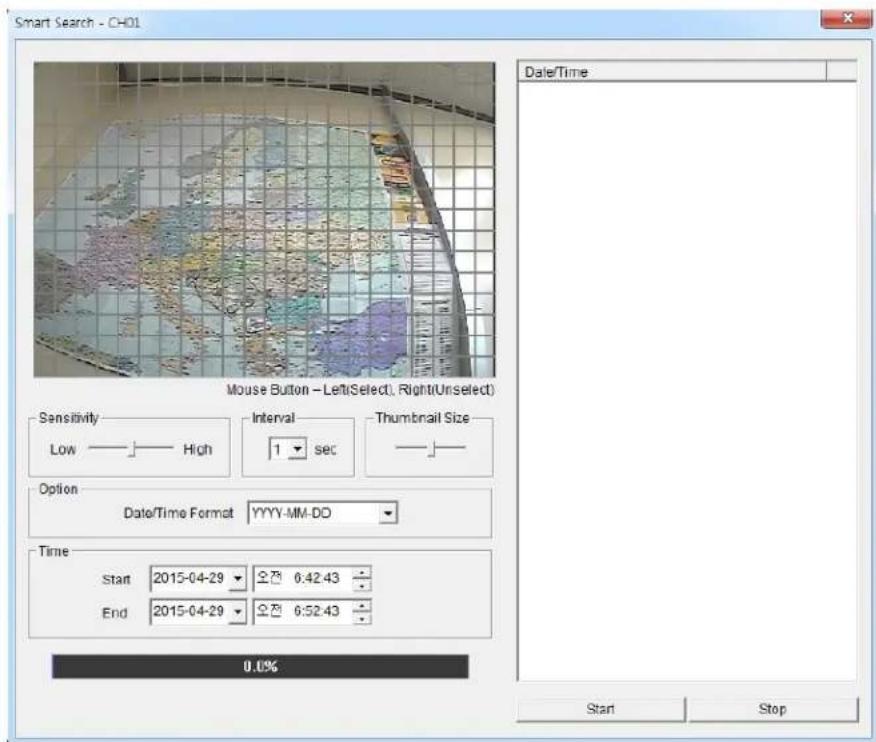Adjust the Sensitivity slider handle

click(133, 448)
